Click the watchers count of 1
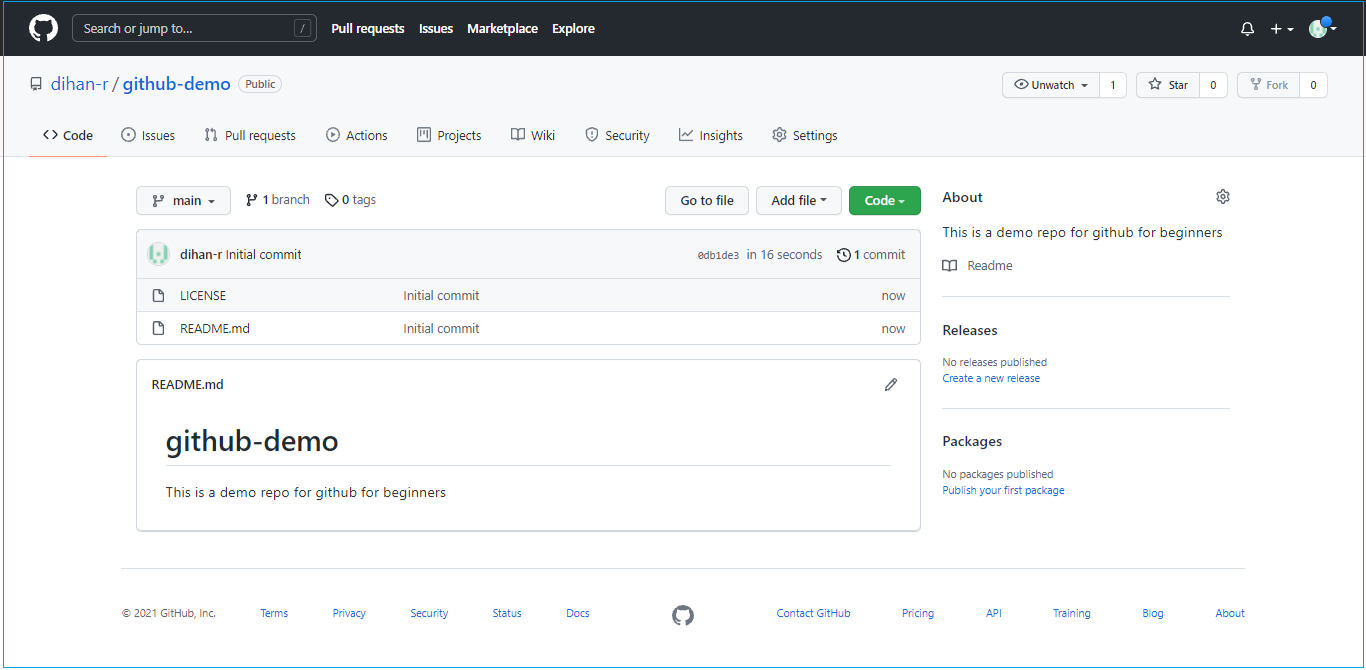This screenshot has width=1366, height=670. (1113, 85)
